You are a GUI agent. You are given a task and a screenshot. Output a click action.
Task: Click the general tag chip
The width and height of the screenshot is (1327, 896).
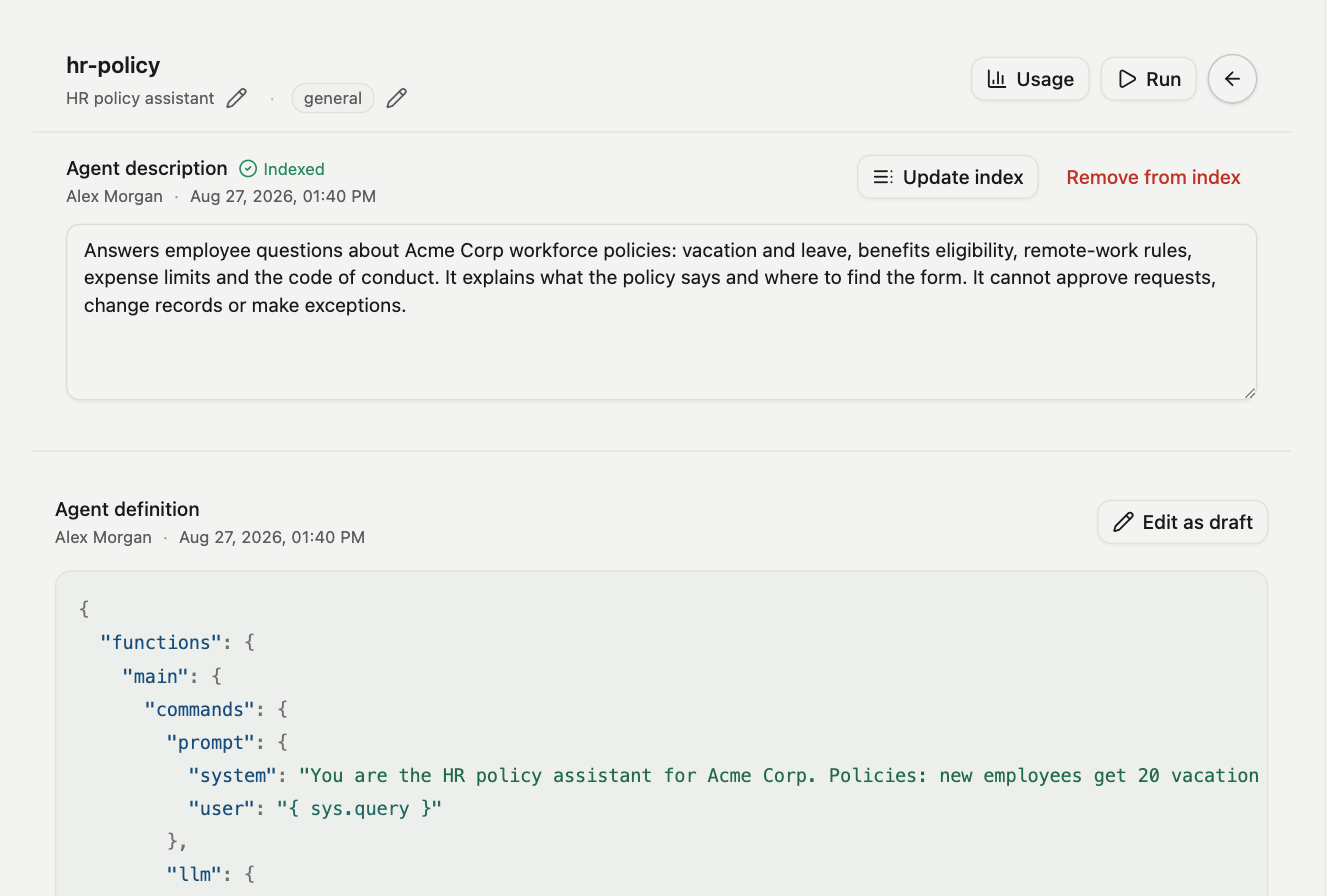pyautogui.click(x=333, y=98)
